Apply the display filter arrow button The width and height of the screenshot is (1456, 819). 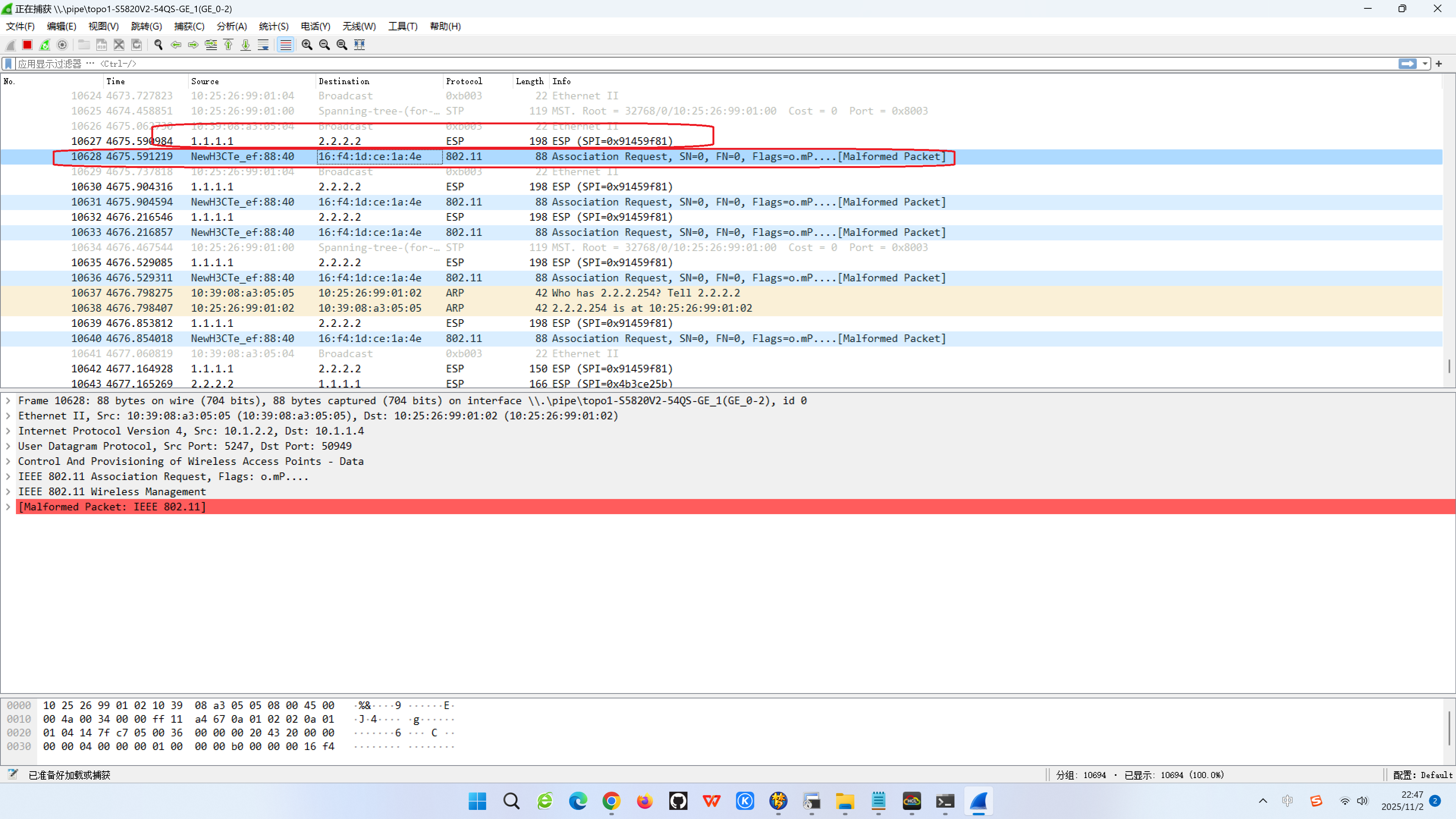(x=1407, y=64)
